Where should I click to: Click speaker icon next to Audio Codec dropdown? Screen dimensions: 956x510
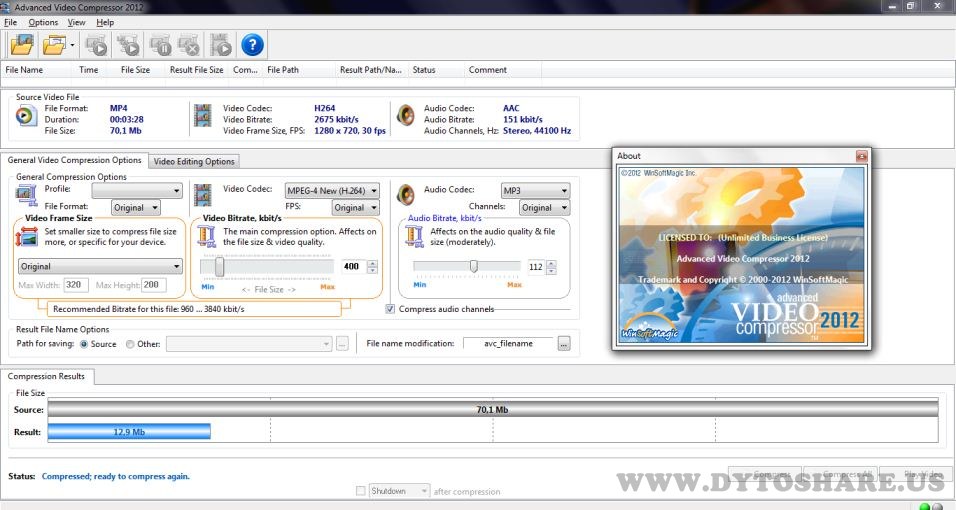coord(405,195)
